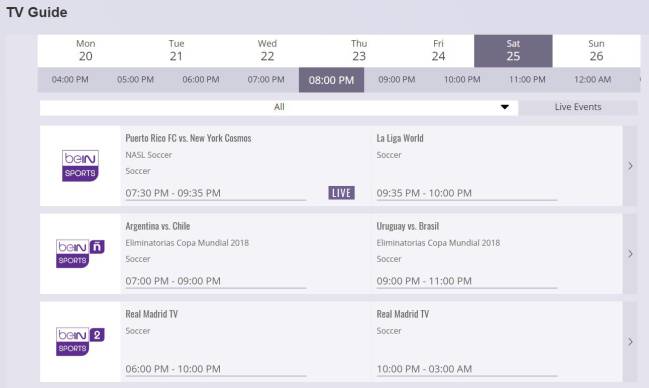Show next programs on beIN Sports ñ row

tap(630, 254)
